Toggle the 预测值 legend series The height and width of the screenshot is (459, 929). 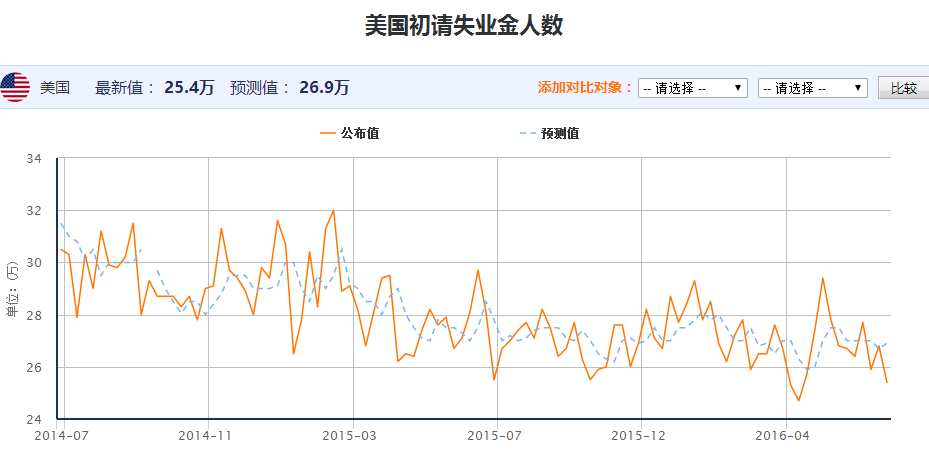(x=550, y=133)
